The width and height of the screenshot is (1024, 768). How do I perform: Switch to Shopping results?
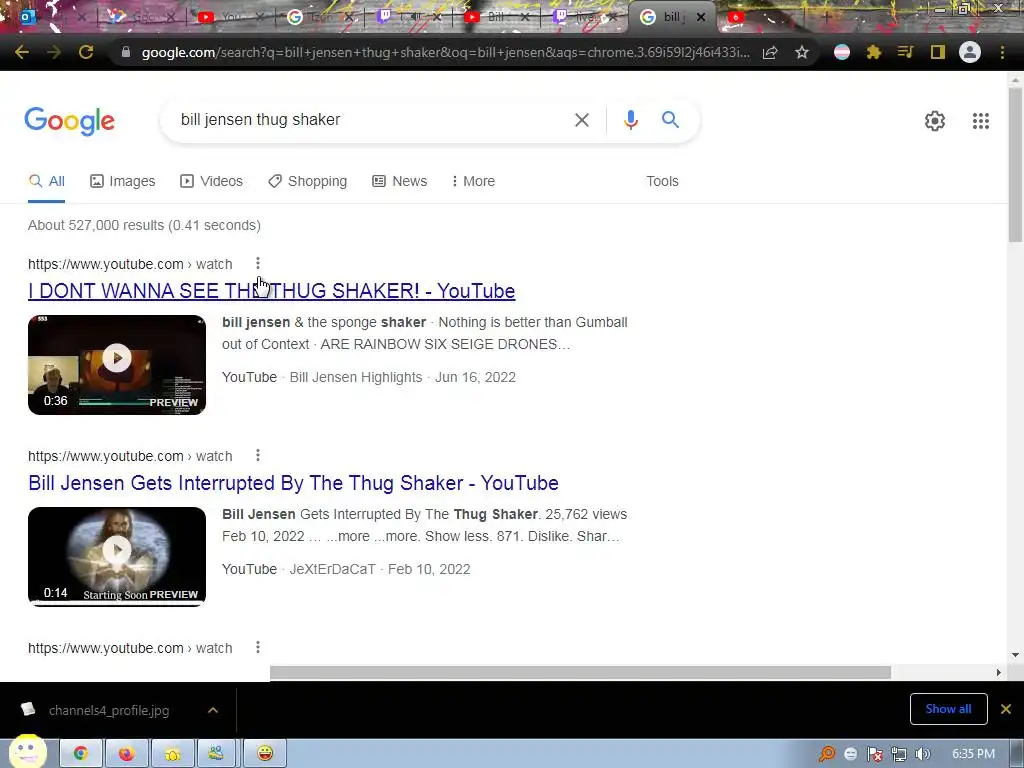(x=308, y=181)
